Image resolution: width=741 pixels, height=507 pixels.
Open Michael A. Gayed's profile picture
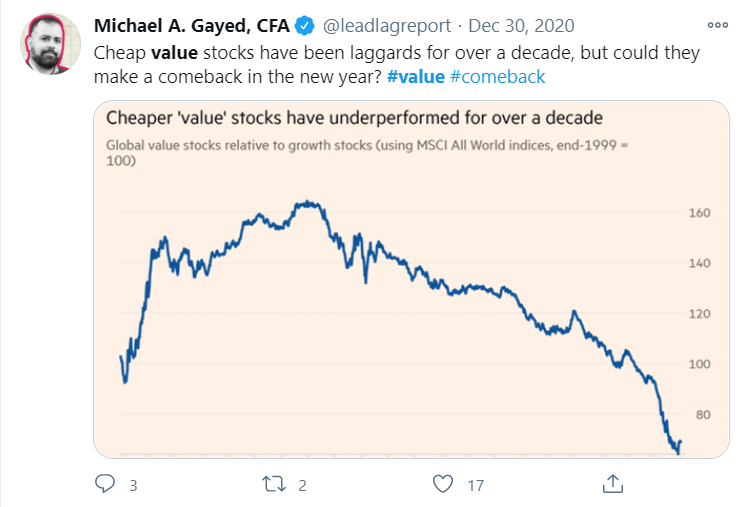click(x=50, y=44)
